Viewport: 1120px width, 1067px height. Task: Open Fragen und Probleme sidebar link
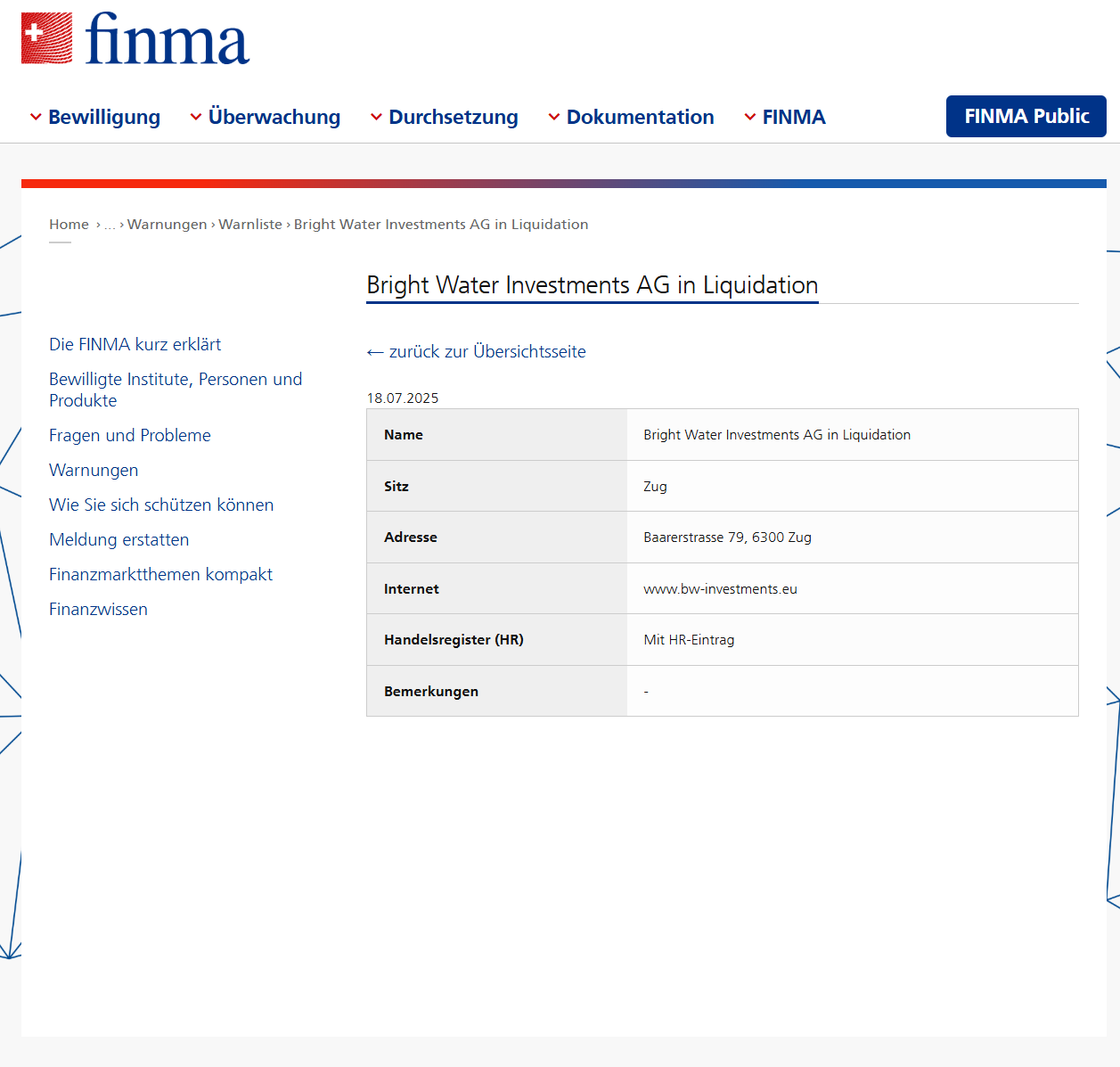pyautogui.click(x=130, y=435)
